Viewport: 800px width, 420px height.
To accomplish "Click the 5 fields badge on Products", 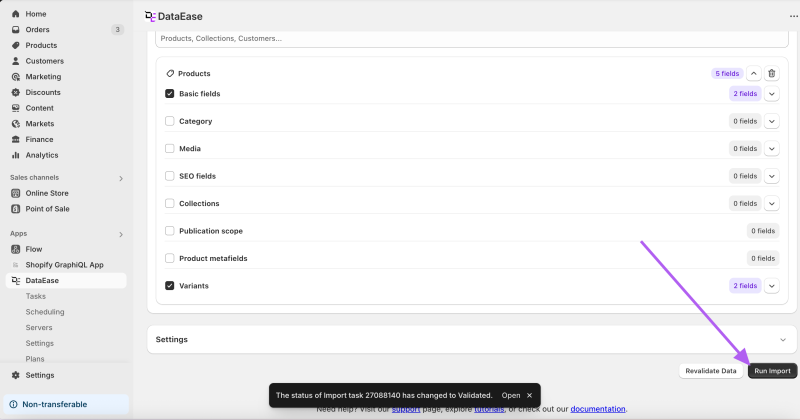I will tap(727, 73).
